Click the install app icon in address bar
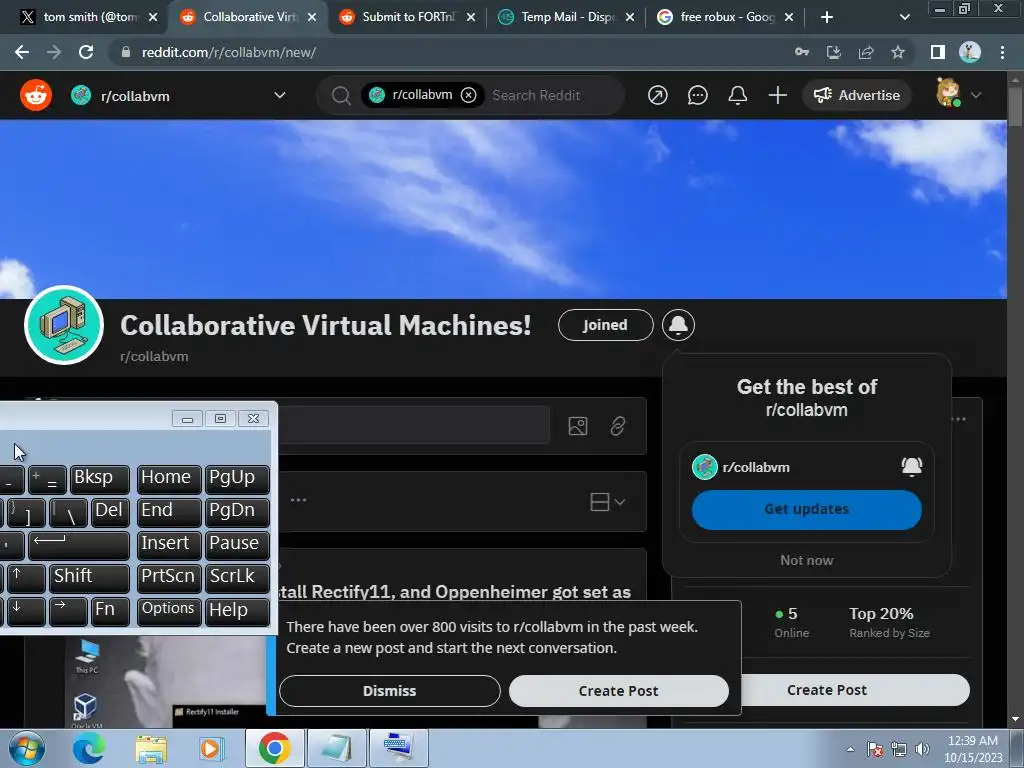Screen dimensions: 1024x768 [x=833, y=52]
